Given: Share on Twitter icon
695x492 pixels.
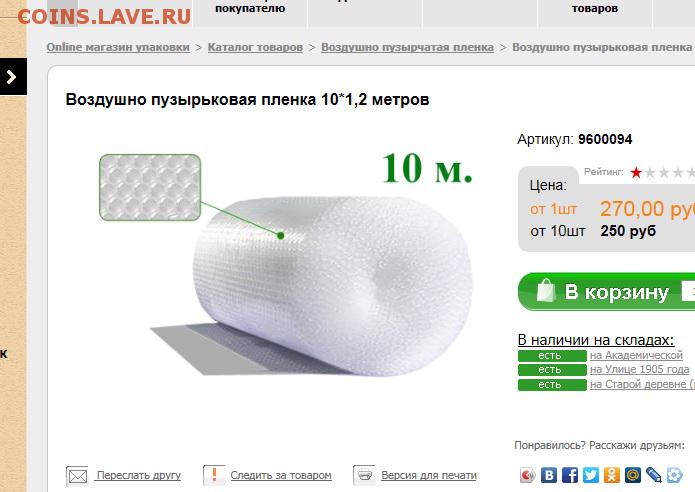Looking at the screenshot, I should pyautogui.click(x=590, y=475).
